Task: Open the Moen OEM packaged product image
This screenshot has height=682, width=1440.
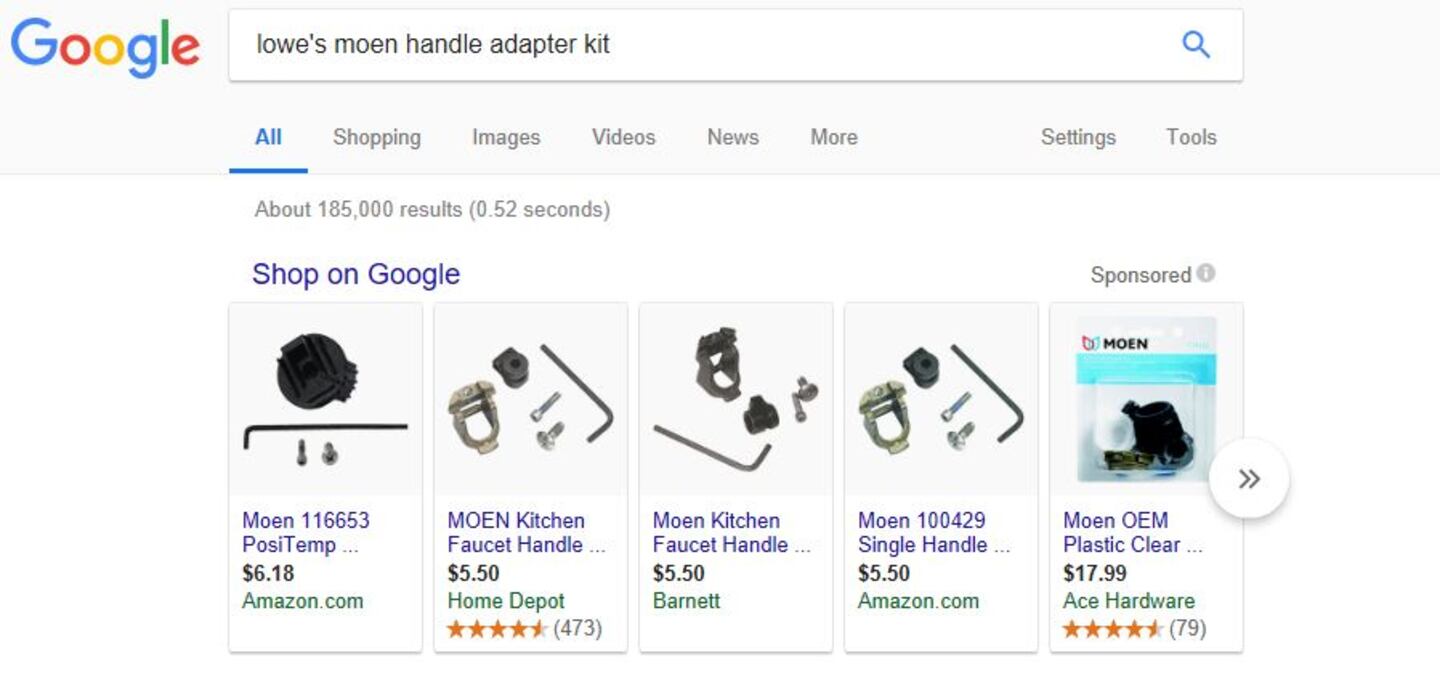Action: click(1146, 400)
